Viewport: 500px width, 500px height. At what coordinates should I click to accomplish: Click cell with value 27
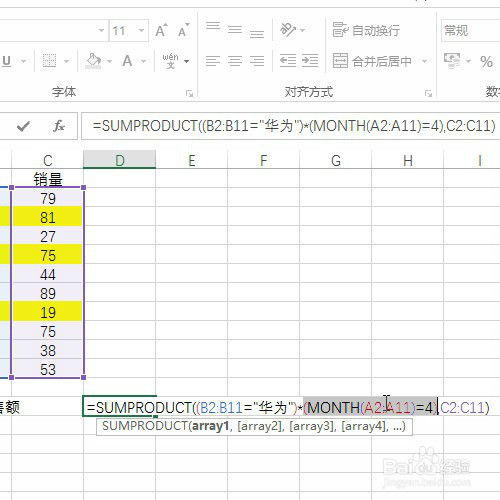pos(48,236)
